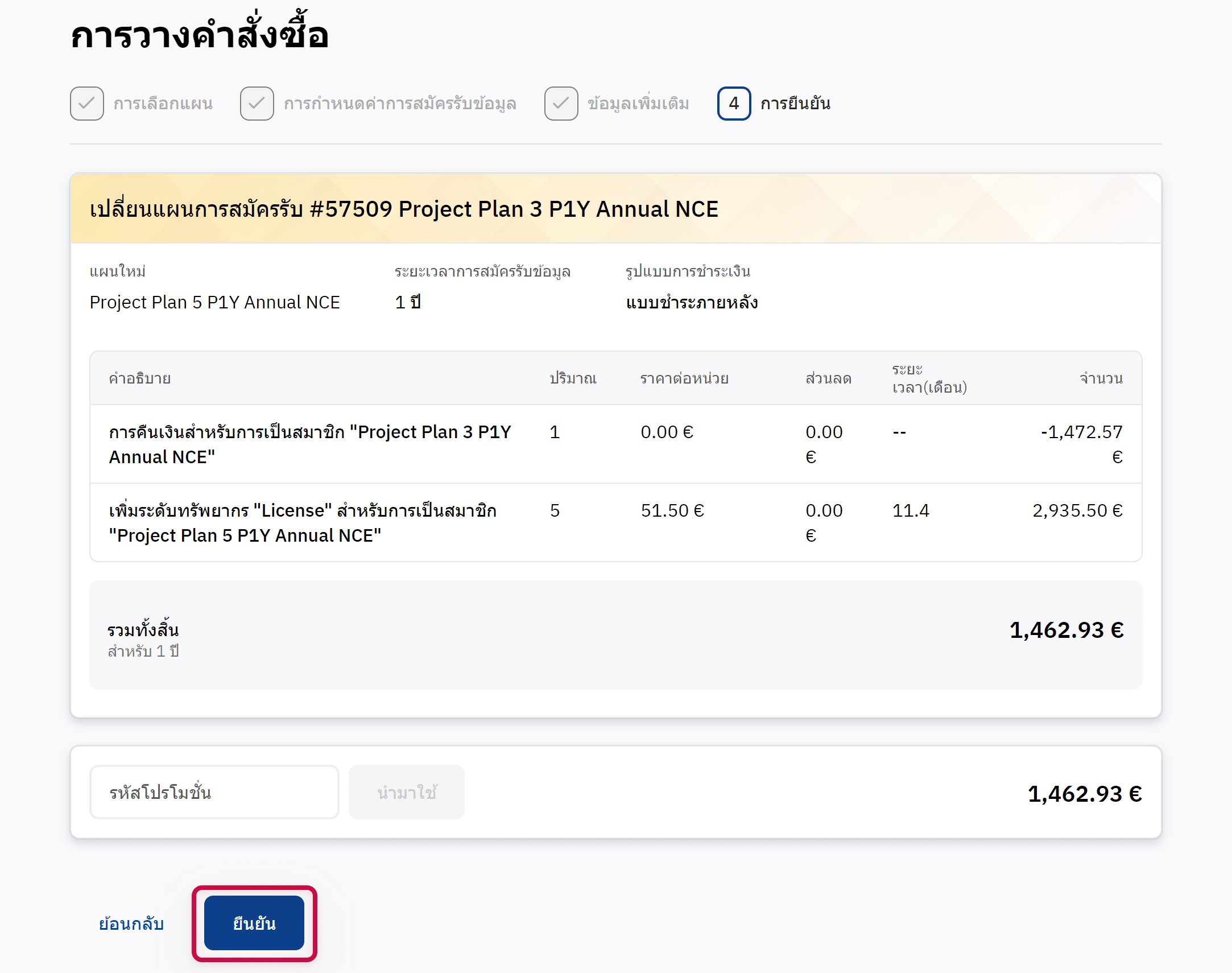Click the ย้อนกลับ back link
Screen dimensions: 1232x973
(x=131, y=923)
